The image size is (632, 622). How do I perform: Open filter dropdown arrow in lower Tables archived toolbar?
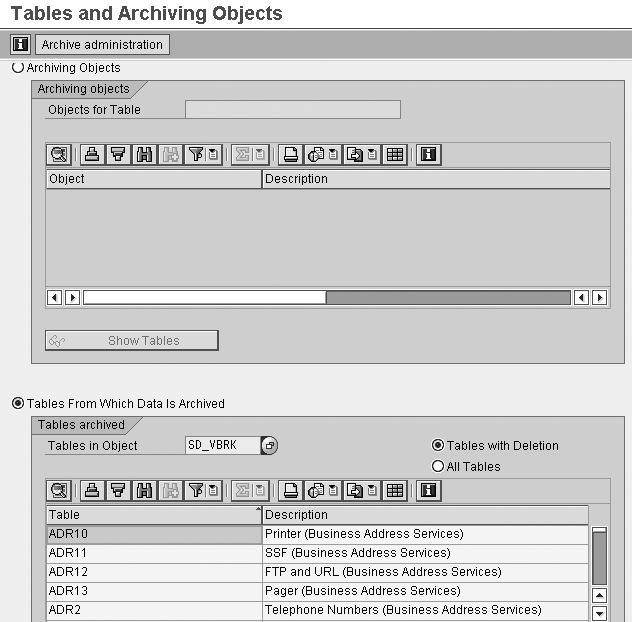click(x=213, y=490)
